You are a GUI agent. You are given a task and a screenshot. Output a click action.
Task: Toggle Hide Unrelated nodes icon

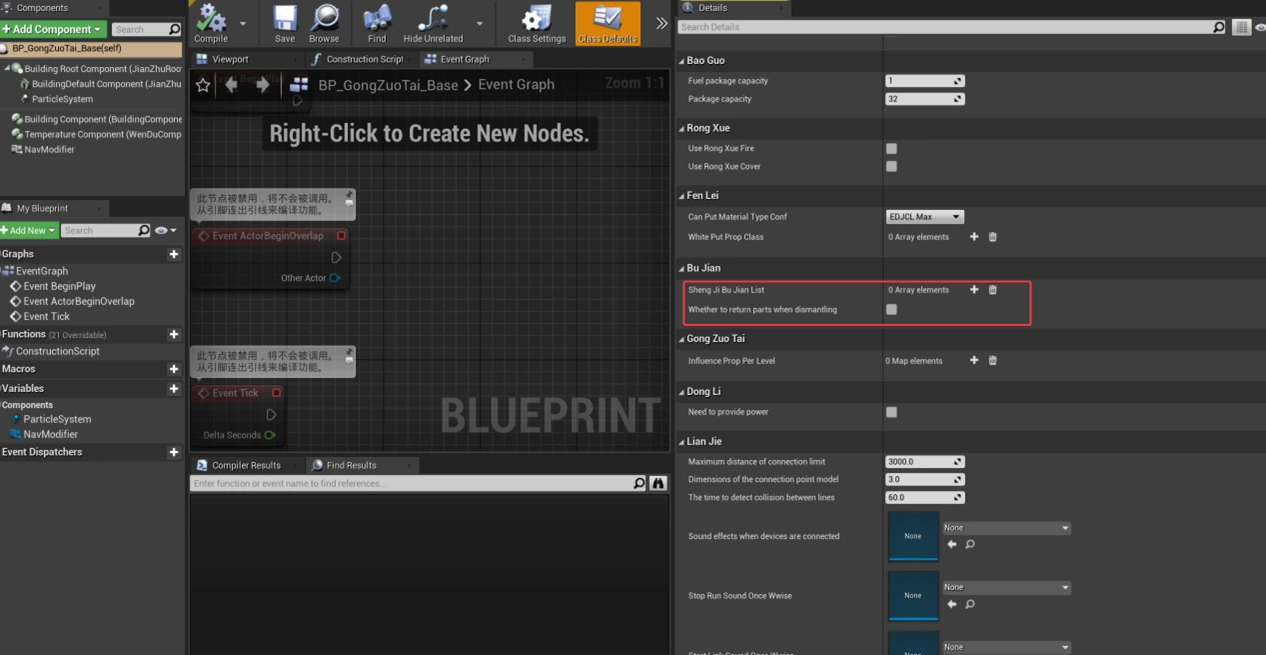(433, 20)
